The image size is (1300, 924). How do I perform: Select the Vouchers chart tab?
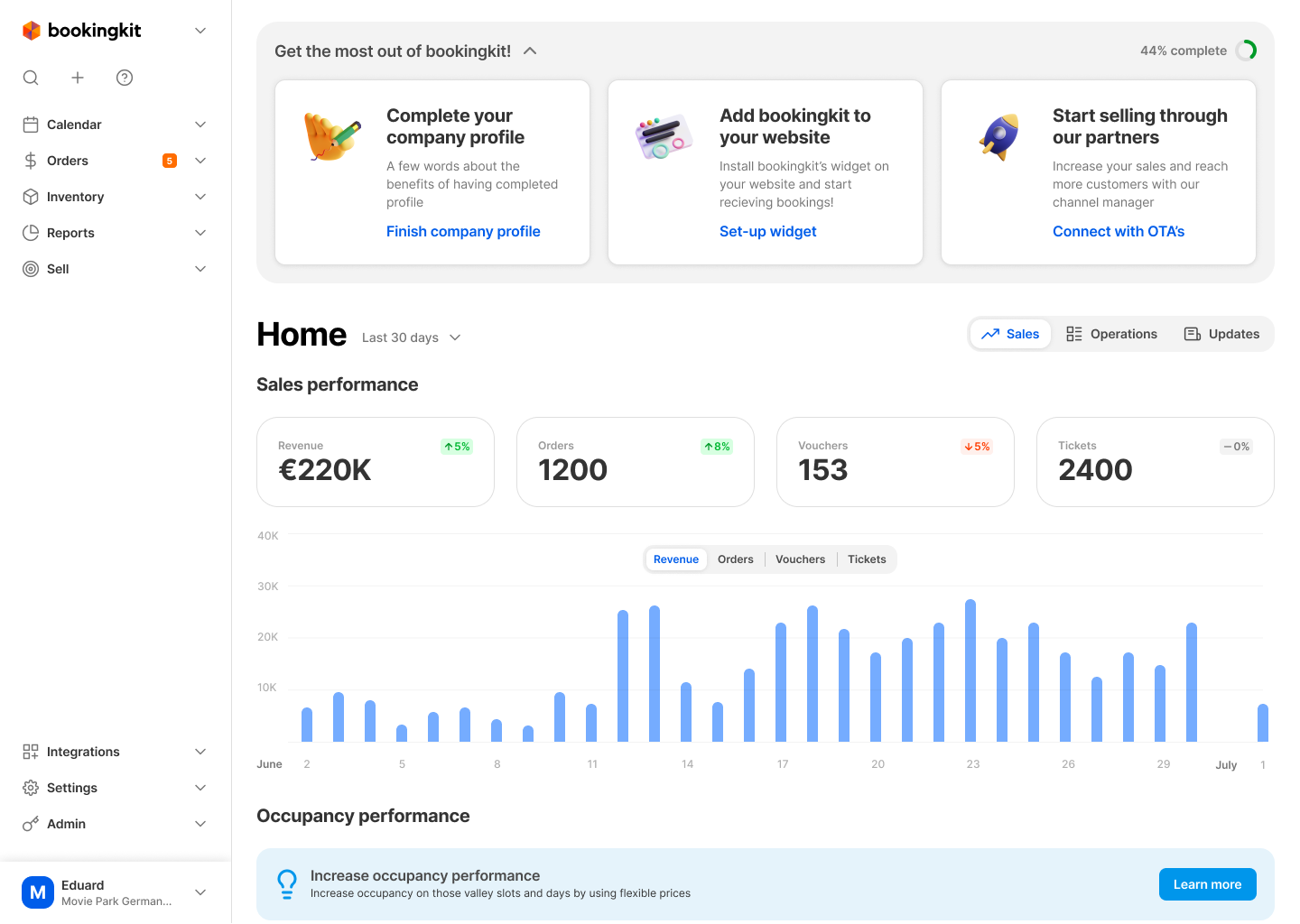[x=801, y=559]
